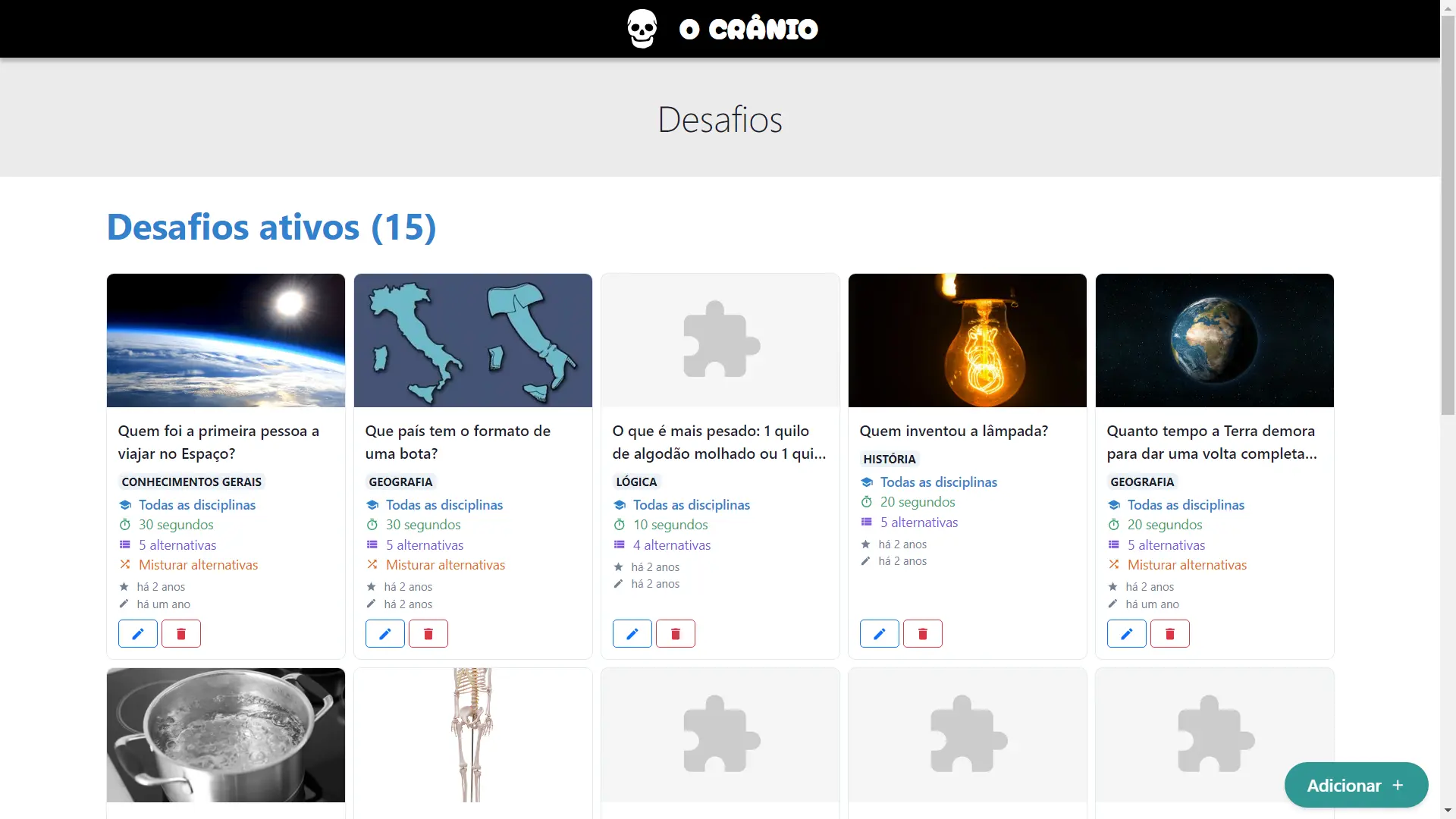Open the puzzle placeholder image of Lógica card
The width and height of the screenshot is (1456, 819).
(720, 340)
